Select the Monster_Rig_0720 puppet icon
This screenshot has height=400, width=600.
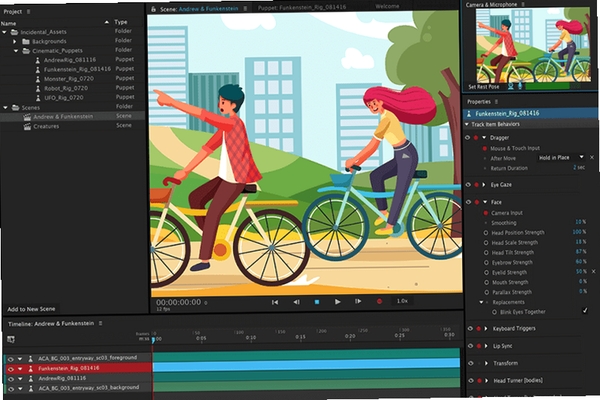(38, 79)
